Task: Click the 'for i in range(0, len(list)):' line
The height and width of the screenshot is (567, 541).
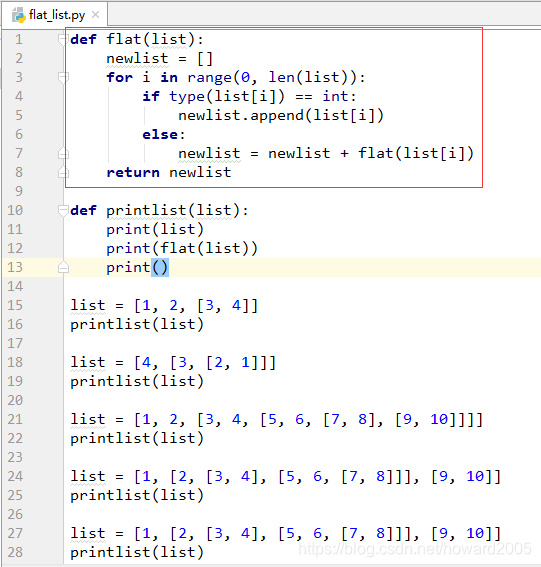Action: click(x=236, y=77)
